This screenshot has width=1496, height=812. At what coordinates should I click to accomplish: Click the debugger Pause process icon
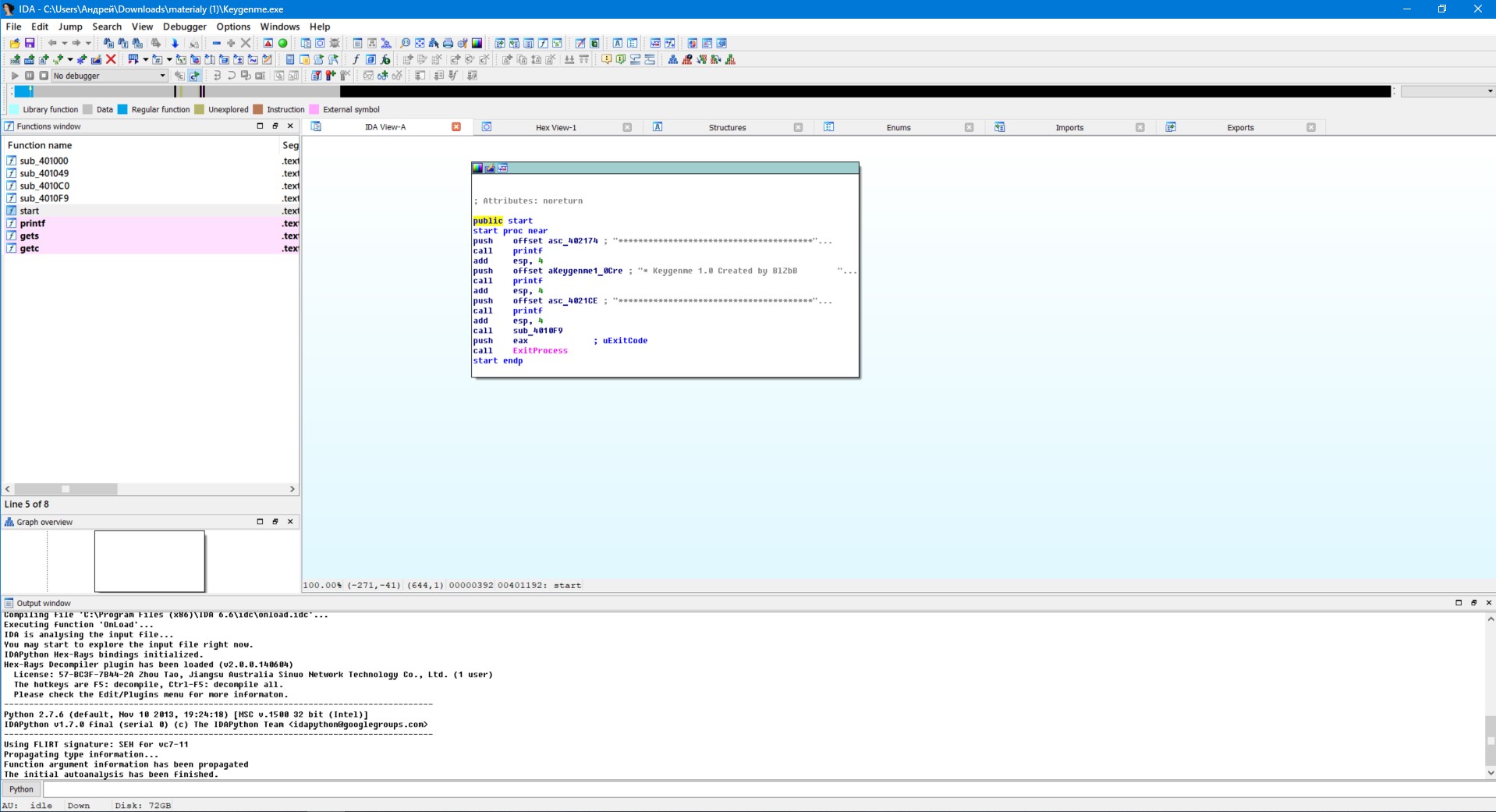(x=30, y=76)
